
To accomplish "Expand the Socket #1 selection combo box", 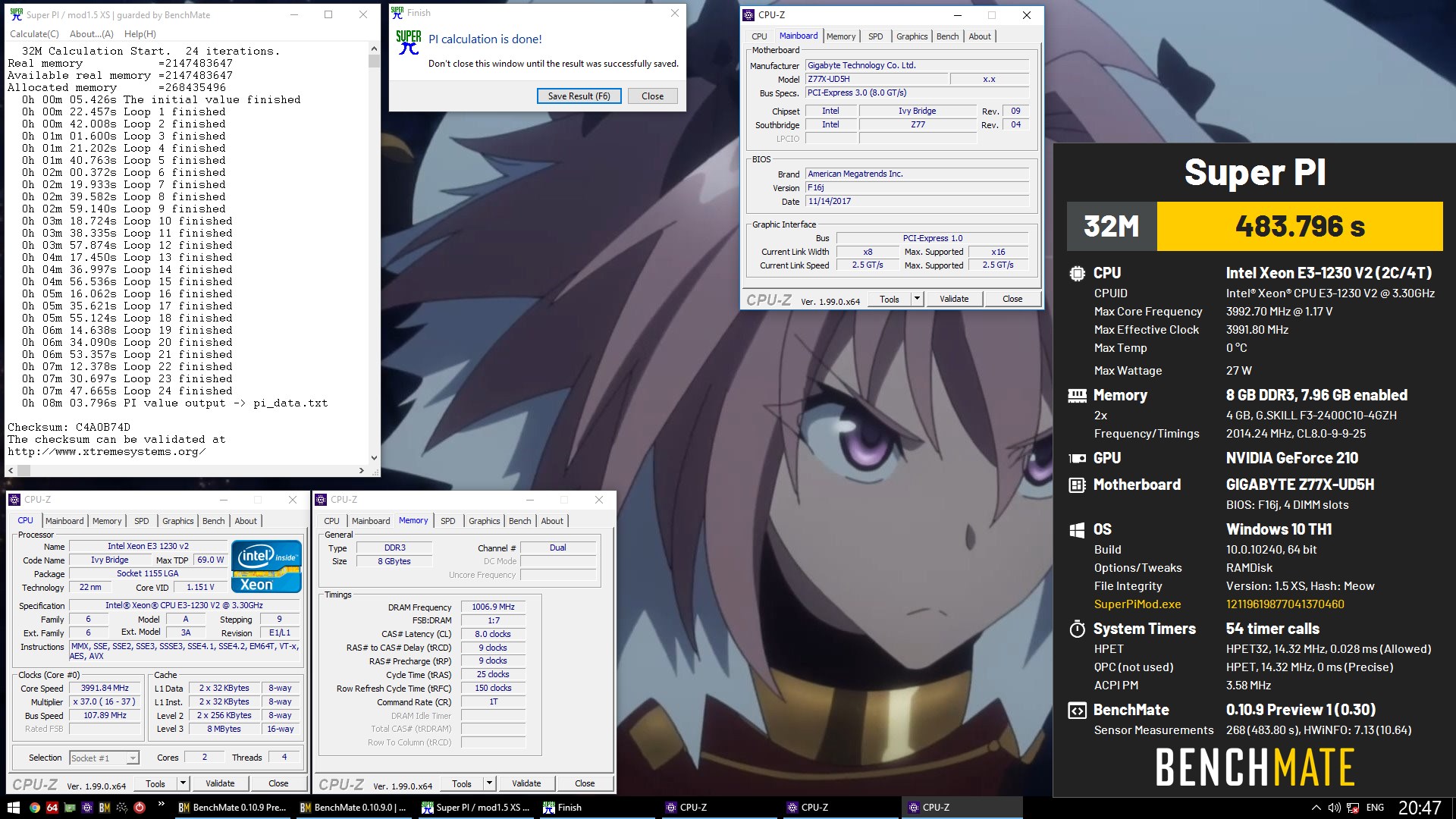I will 133,758.
